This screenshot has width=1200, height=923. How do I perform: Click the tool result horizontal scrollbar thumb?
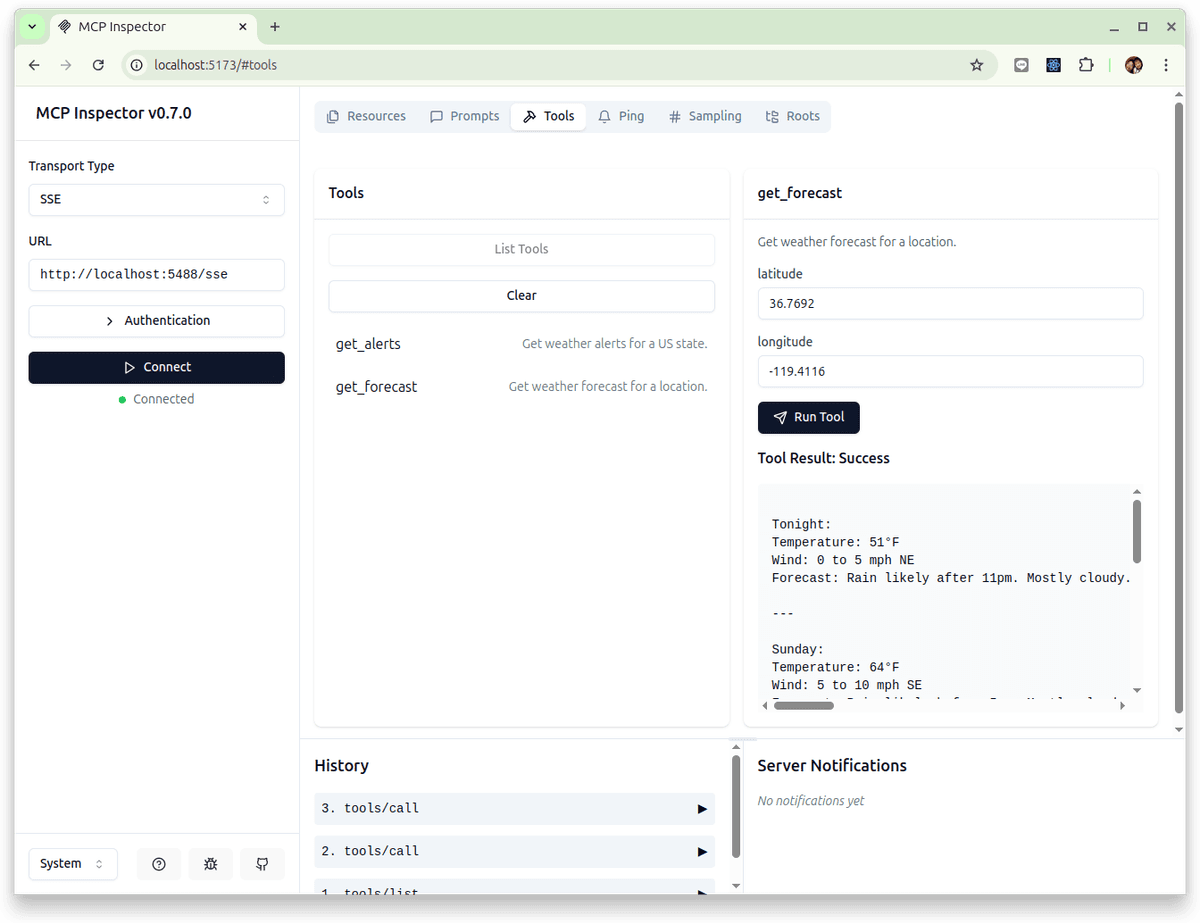pos(804,705)
